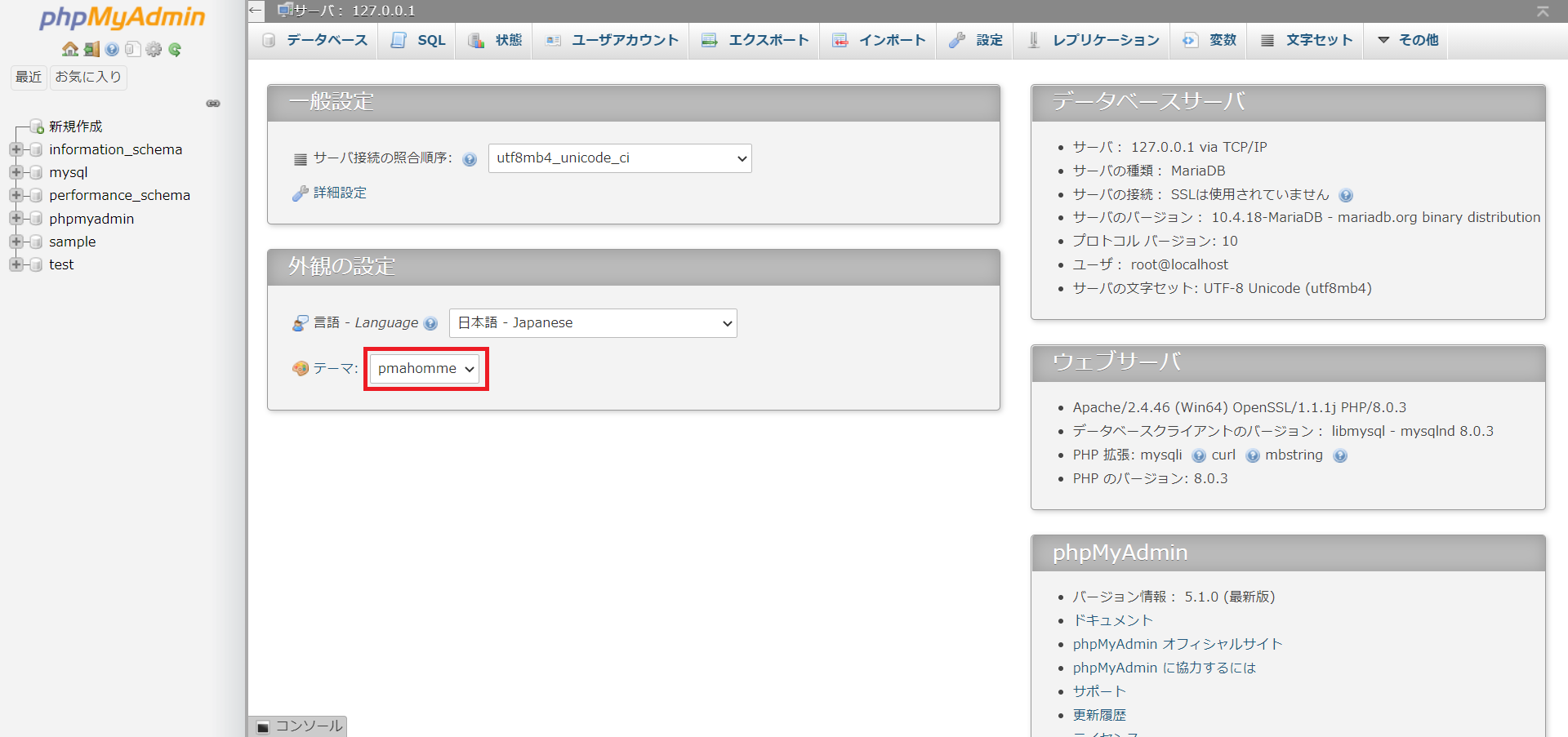1568x737 pixels.
Task: Log out using the exit door icon
Action: (91, 49)
